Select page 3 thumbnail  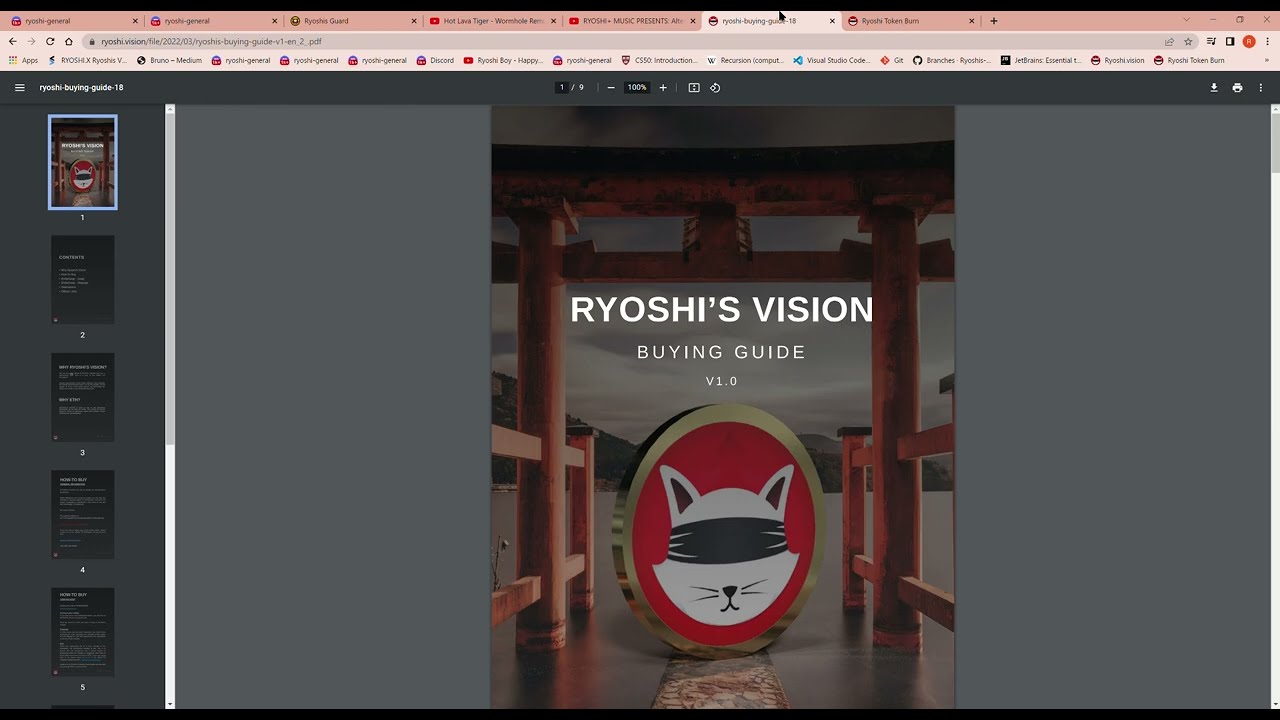pyautogui.click(x=83, y=397)
